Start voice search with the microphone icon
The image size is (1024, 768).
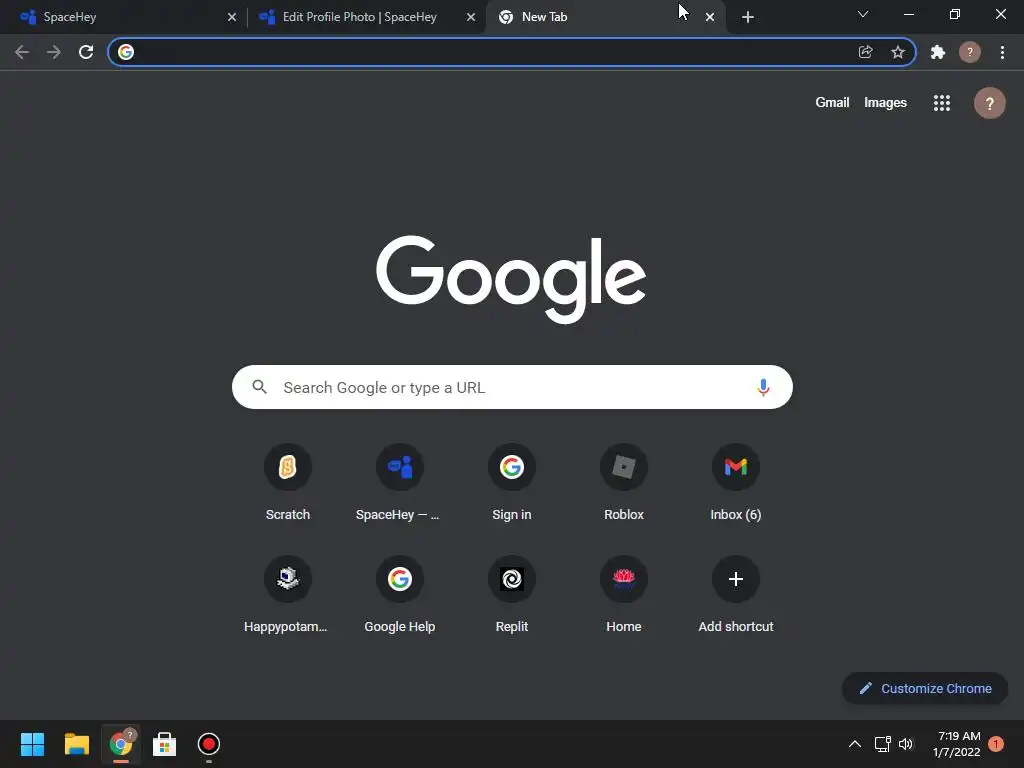[x=763, y=387]
